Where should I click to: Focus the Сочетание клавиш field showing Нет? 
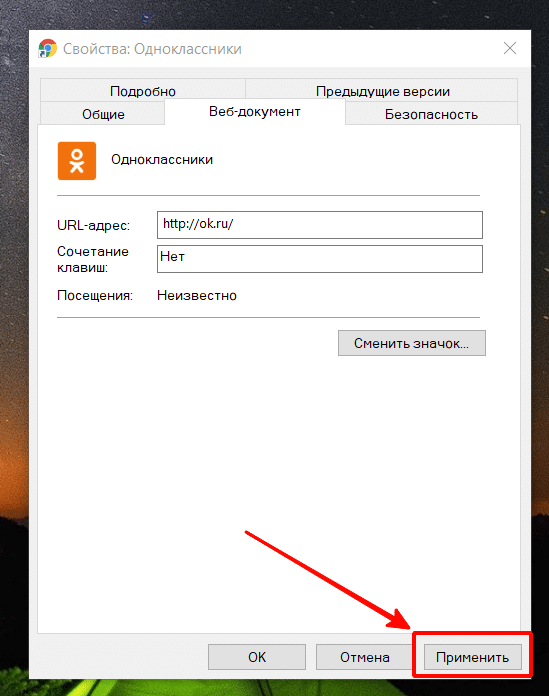point(320,259)
